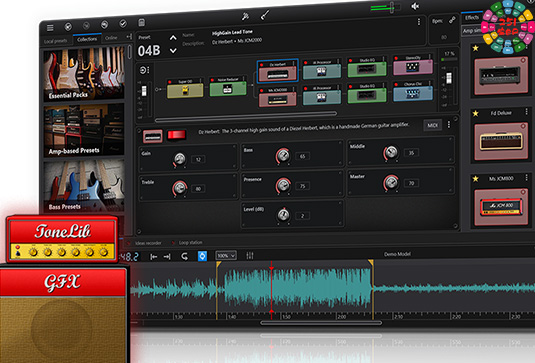The image size is (535, 363).
Task: Click the loop repeat arrow icon
Action: pos(185,256)
